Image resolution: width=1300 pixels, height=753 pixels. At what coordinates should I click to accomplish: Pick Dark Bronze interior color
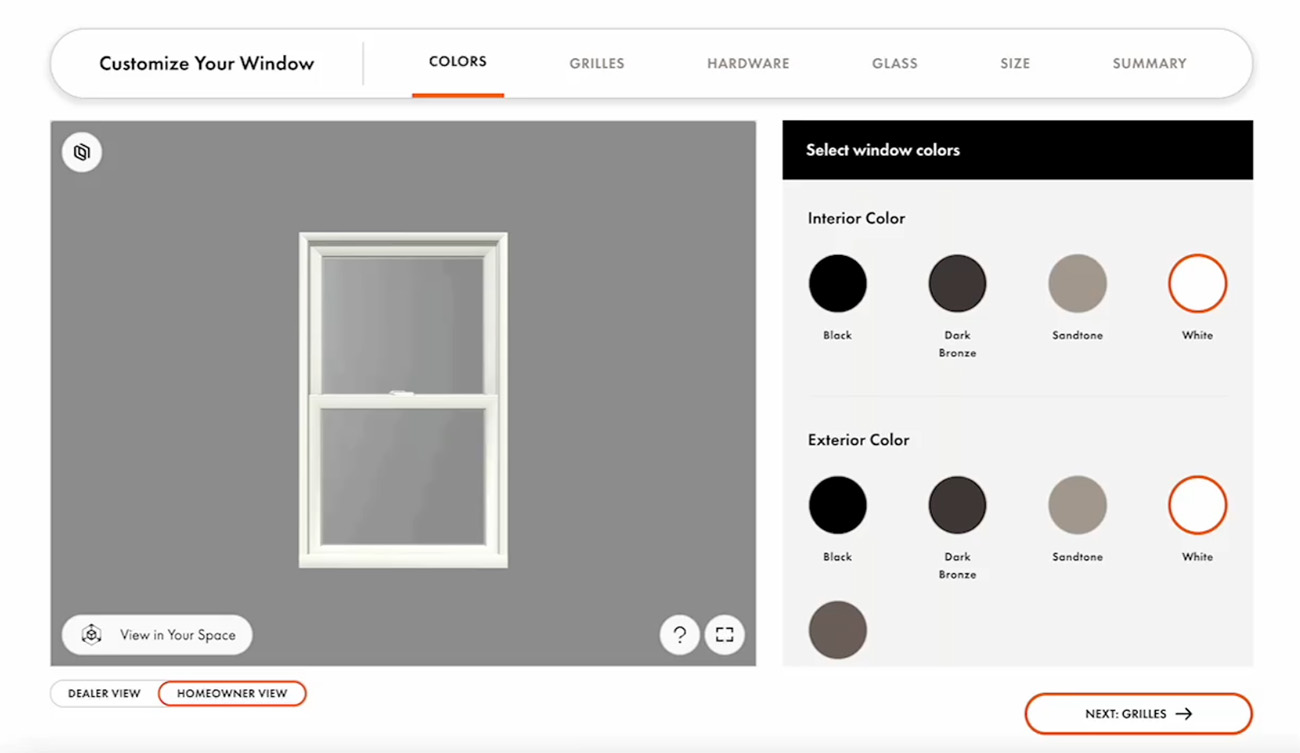[957, 283]
